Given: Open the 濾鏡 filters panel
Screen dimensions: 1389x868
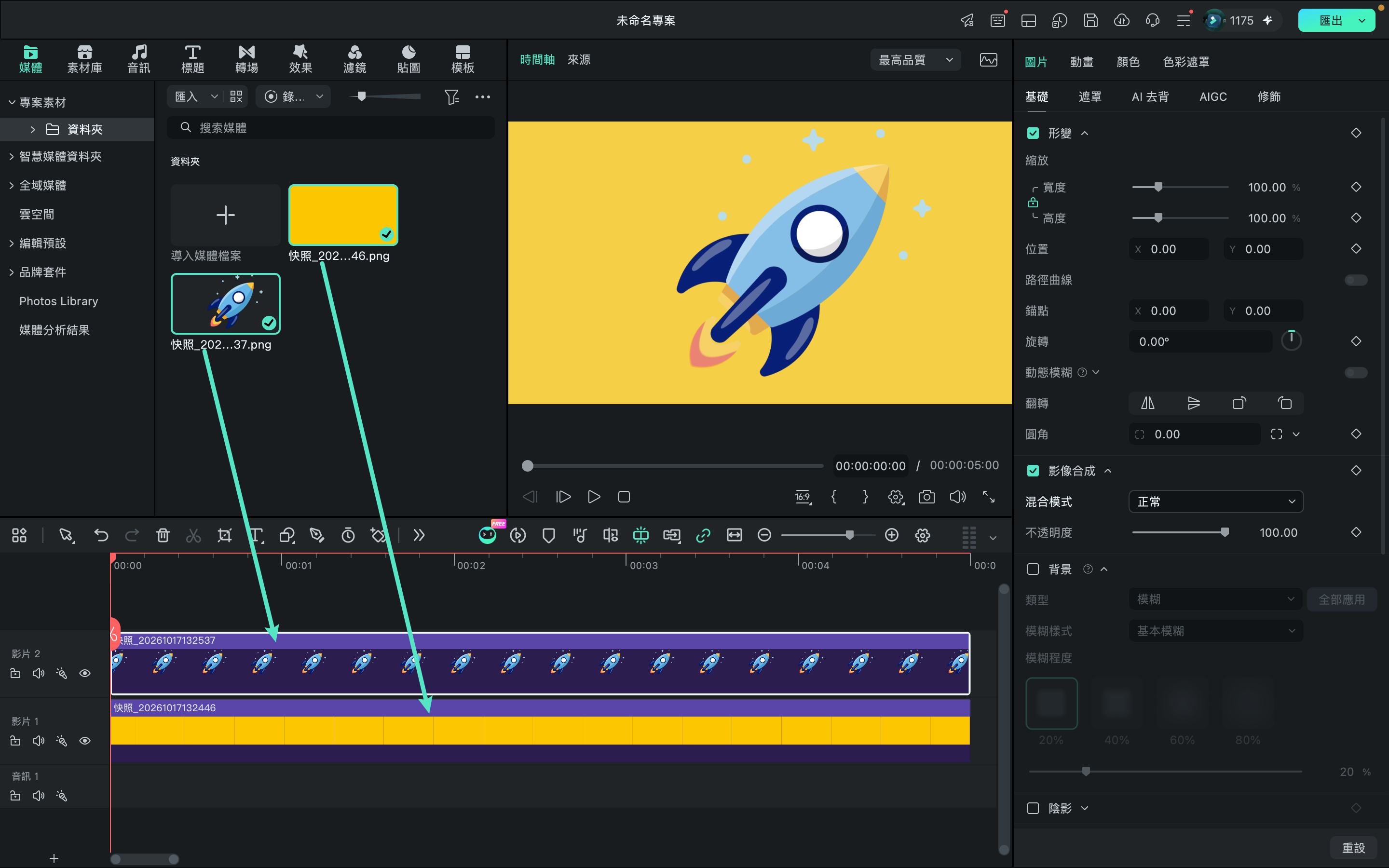Looking at the screenshot, I should 354,59.
